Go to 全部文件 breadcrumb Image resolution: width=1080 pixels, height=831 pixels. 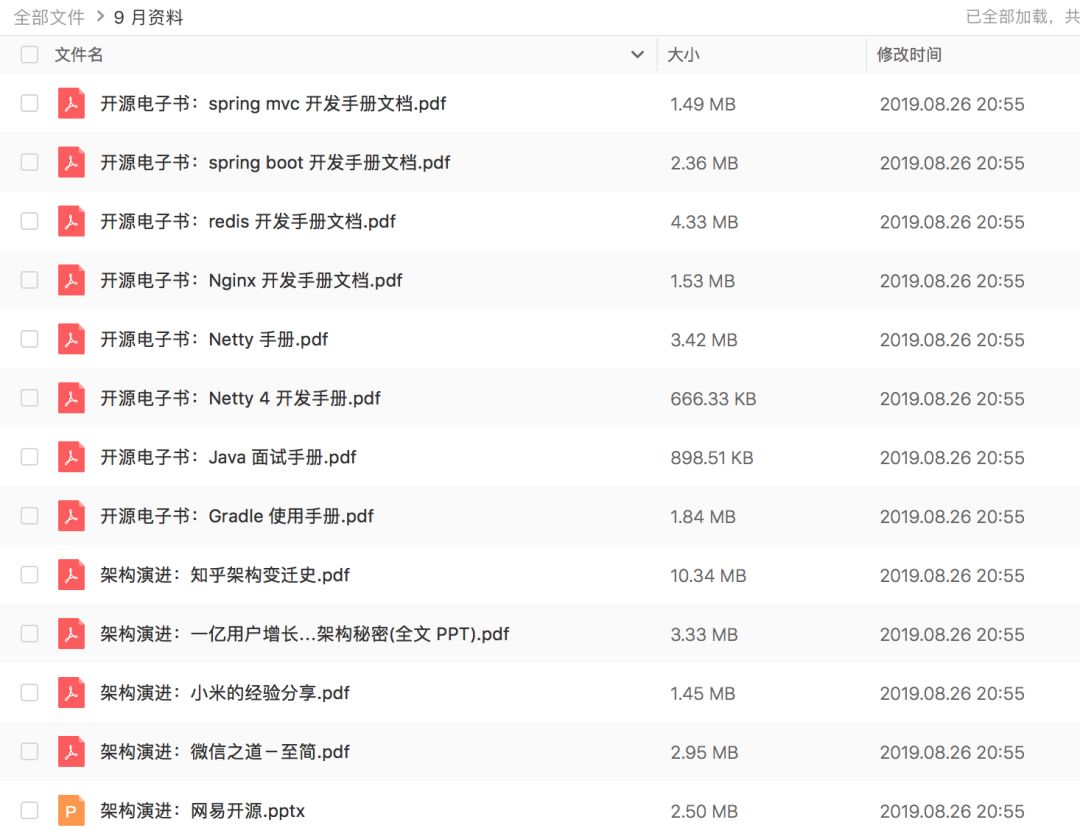tap(49, 17)
